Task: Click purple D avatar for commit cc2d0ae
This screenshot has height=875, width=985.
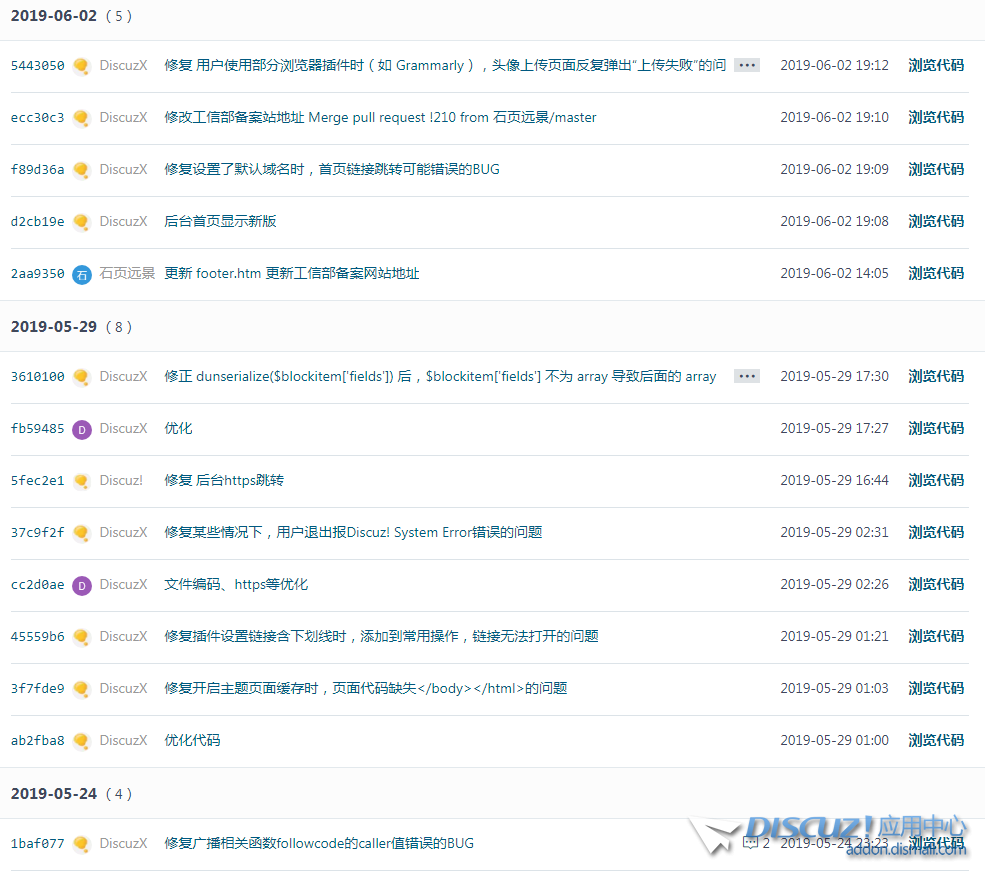Action: click(82, 585)
